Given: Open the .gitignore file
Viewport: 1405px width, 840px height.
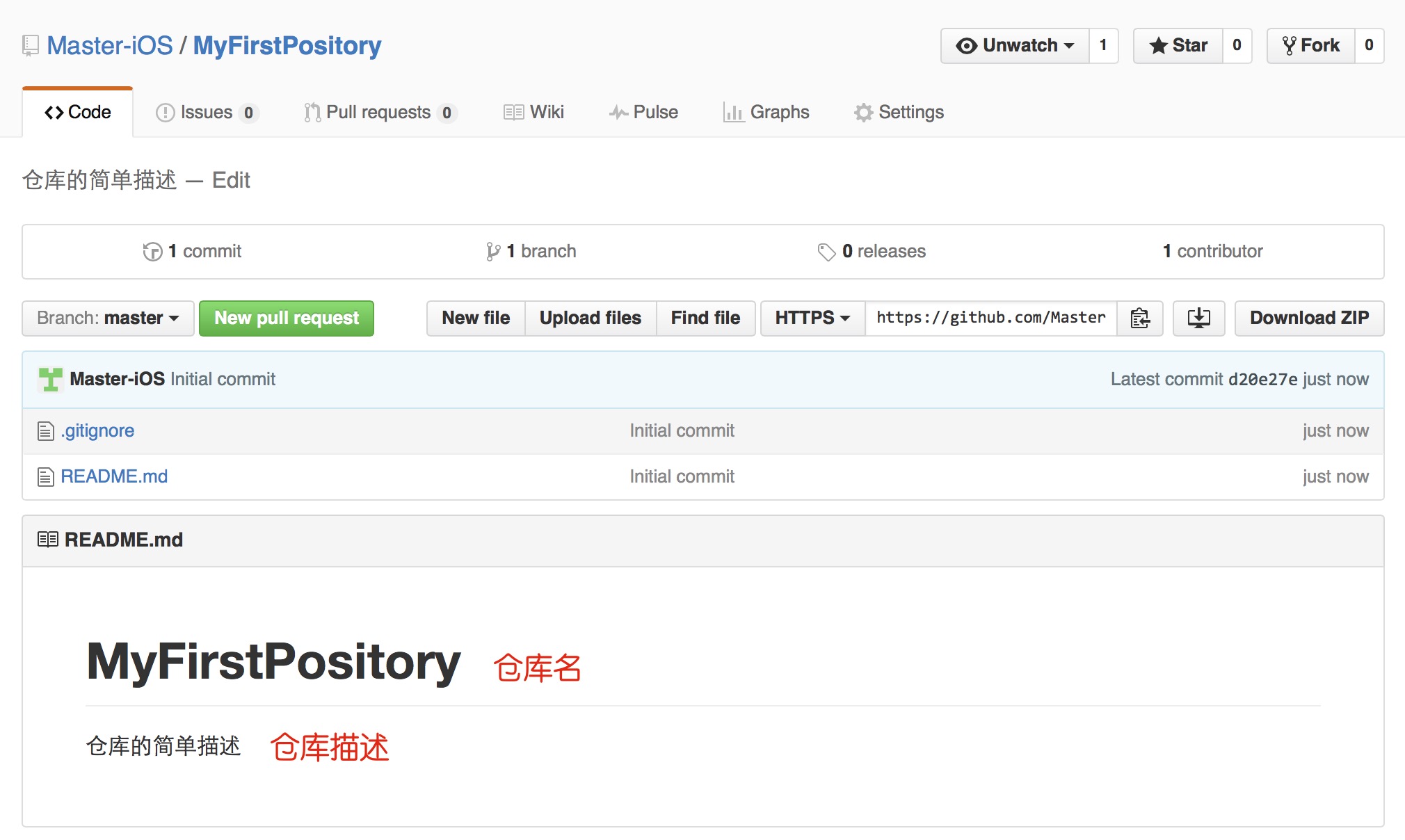Looking at the screenshot, I should pyautogui.click(x=97, y=430).
